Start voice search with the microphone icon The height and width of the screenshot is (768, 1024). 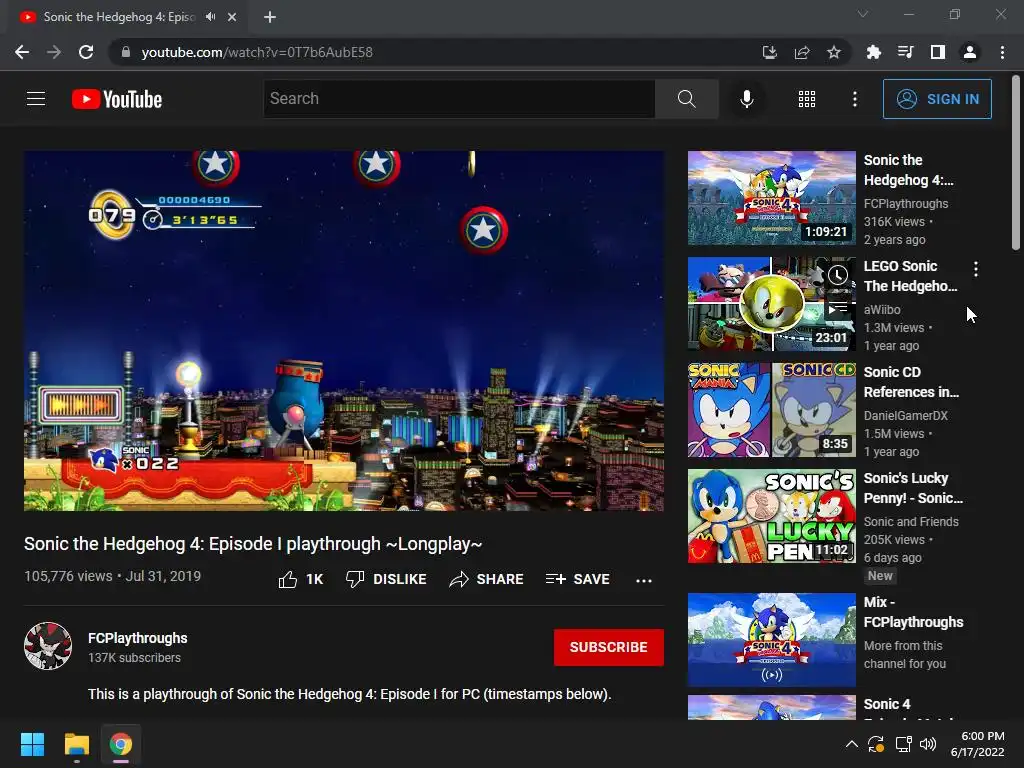[x=746, y=99]
